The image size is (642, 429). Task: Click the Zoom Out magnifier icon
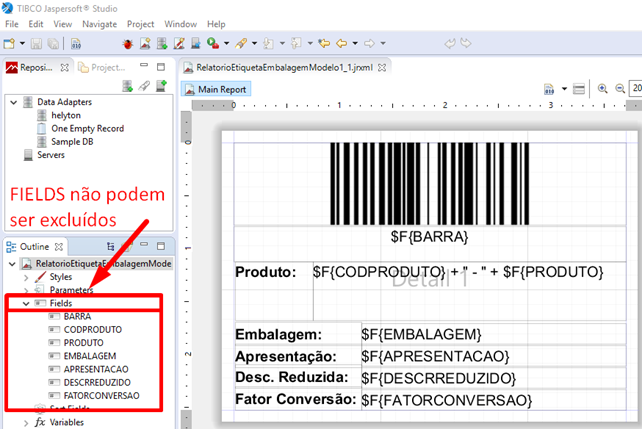coord(620,88)
